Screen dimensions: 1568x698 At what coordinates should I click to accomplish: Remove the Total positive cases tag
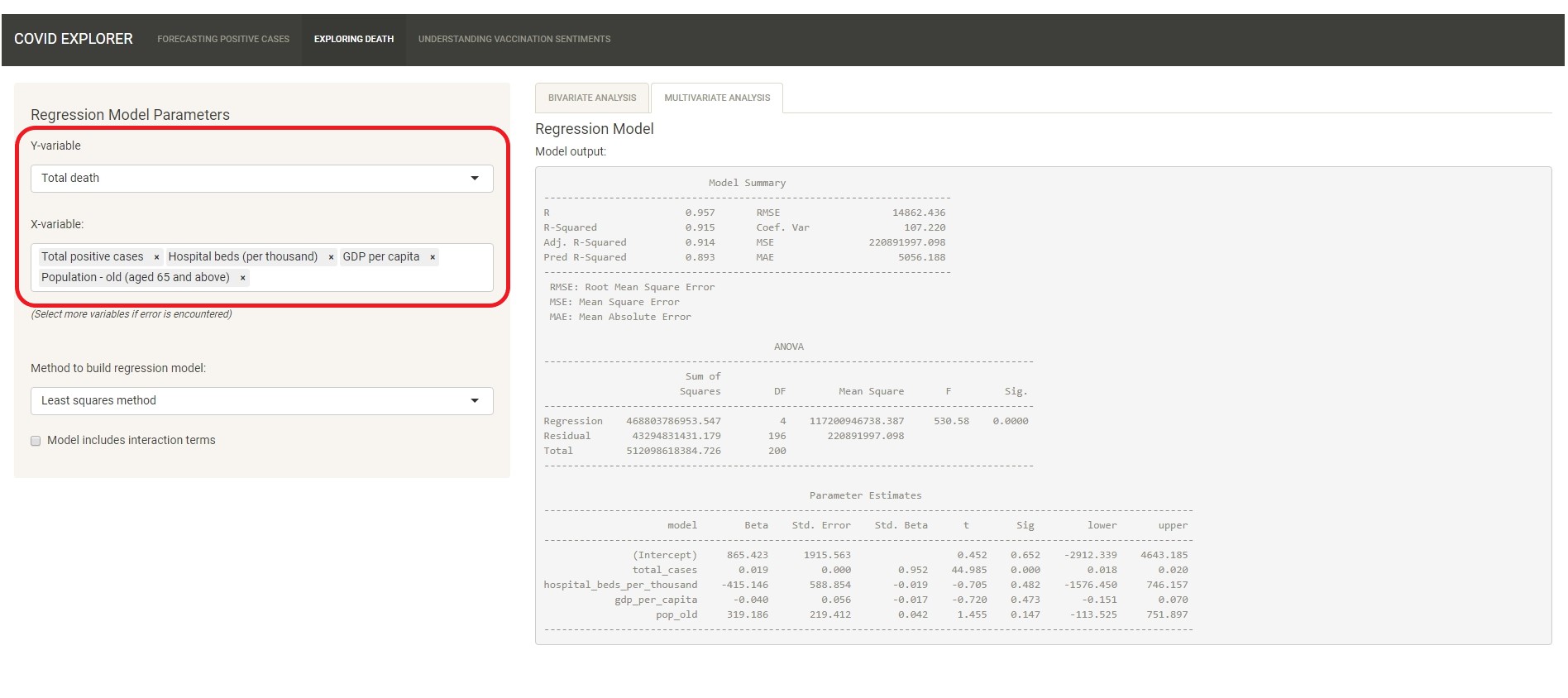(x=156, y=257)
